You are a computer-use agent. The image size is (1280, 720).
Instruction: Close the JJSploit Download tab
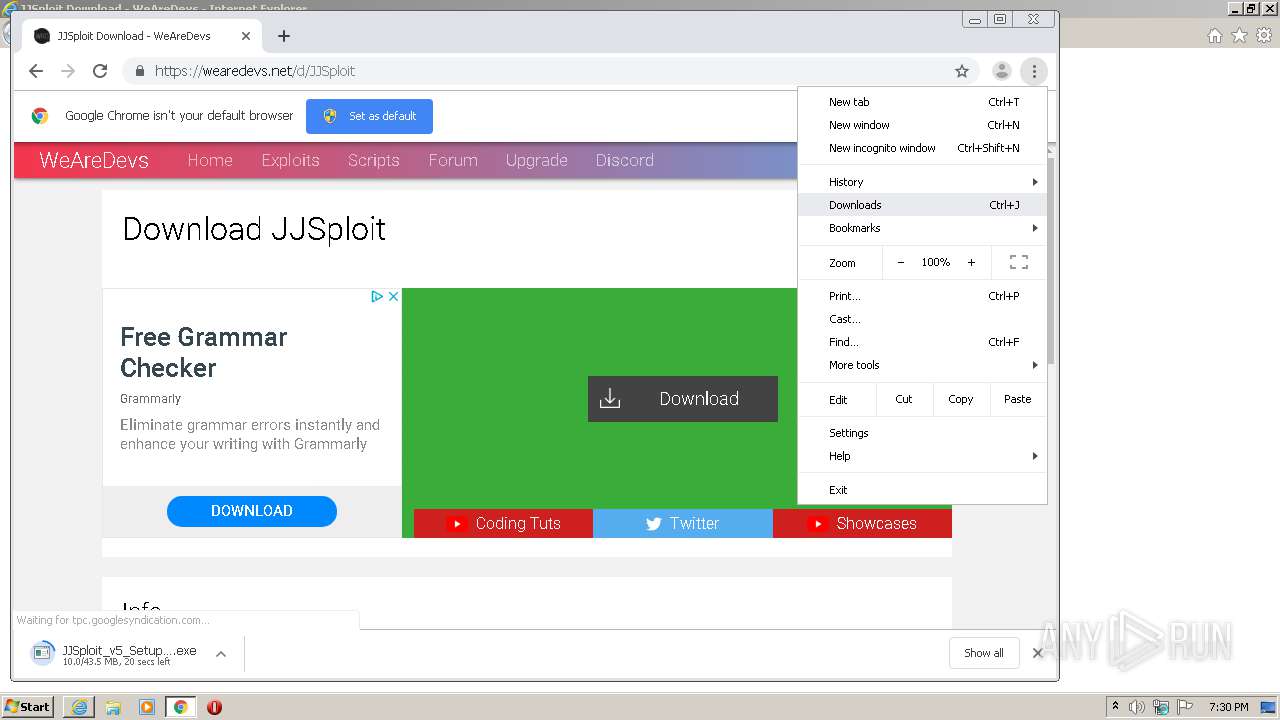246,36
